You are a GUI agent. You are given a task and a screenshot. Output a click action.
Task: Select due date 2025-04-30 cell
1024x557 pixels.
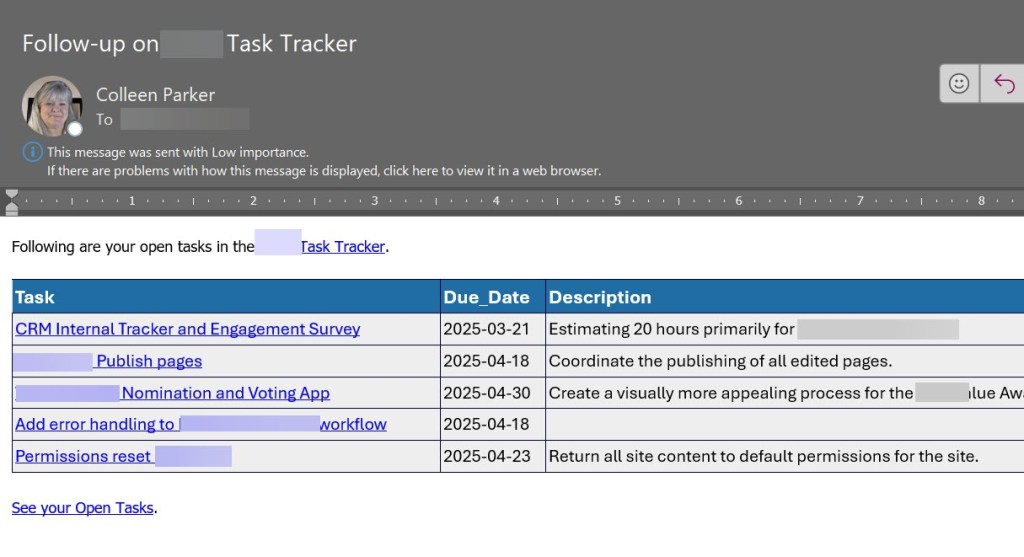492,393
